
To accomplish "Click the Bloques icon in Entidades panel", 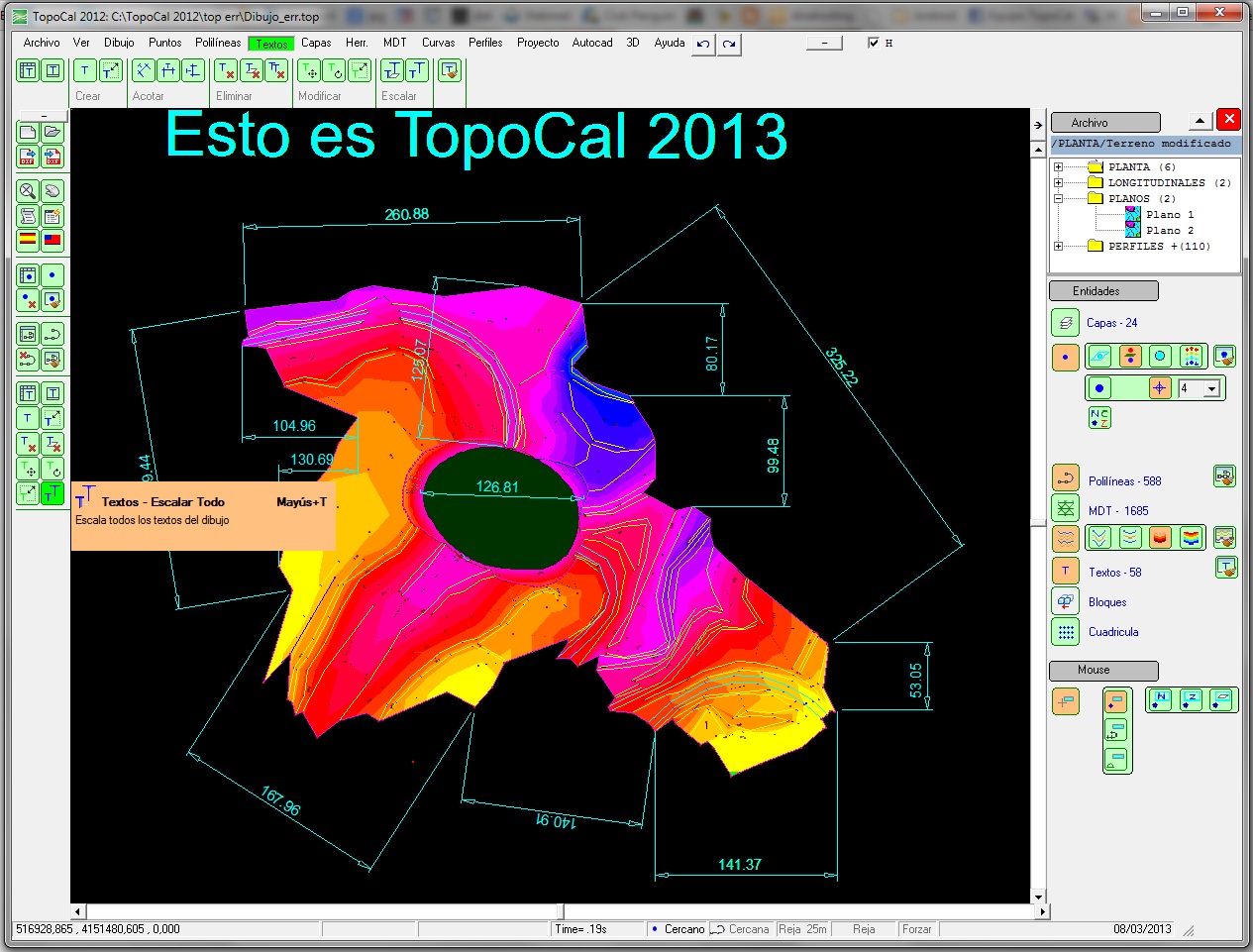I will coord(1065,601).
